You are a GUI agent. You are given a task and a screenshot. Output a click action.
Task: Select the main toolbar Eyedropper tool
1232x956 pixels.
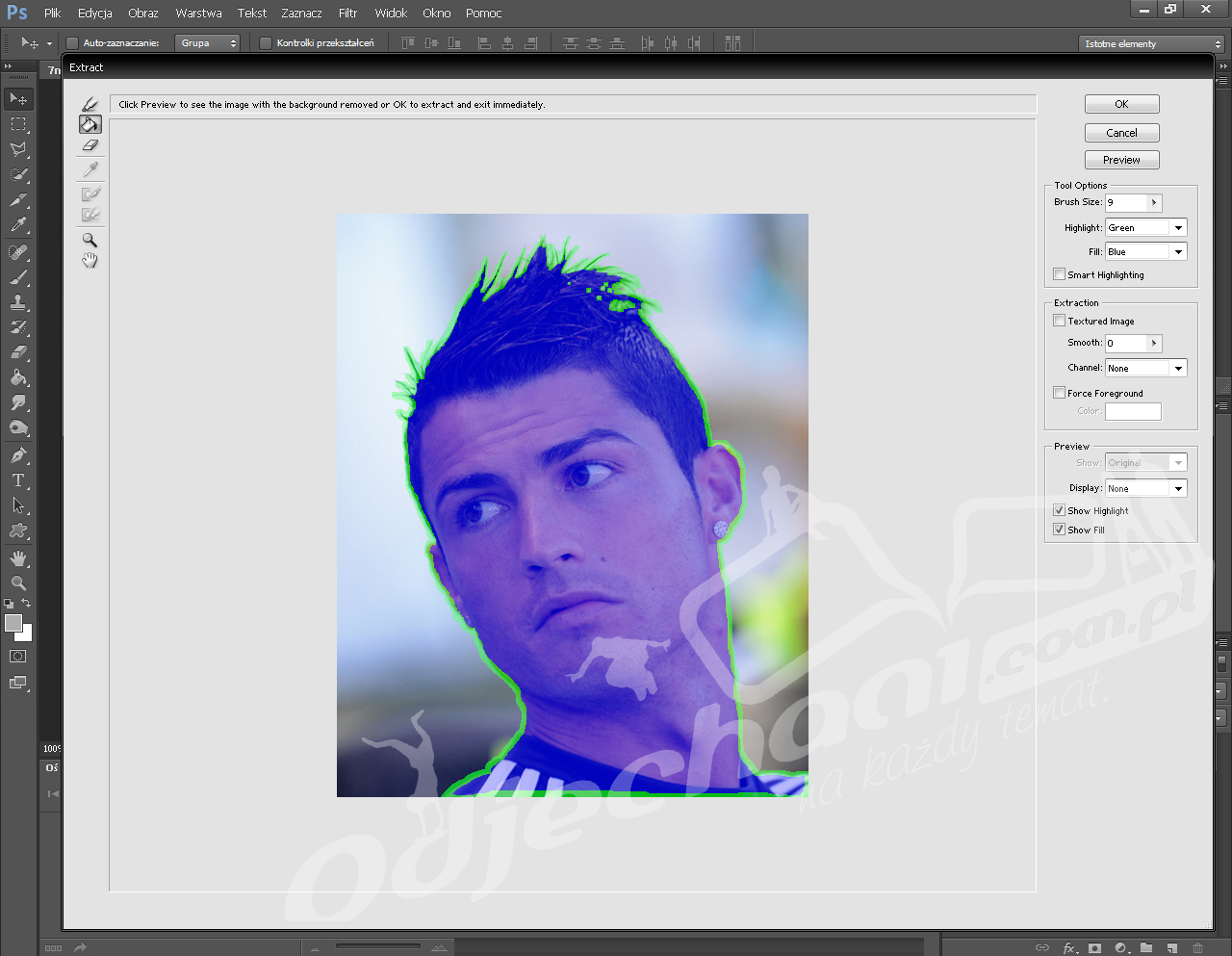[x=18, y=224]
